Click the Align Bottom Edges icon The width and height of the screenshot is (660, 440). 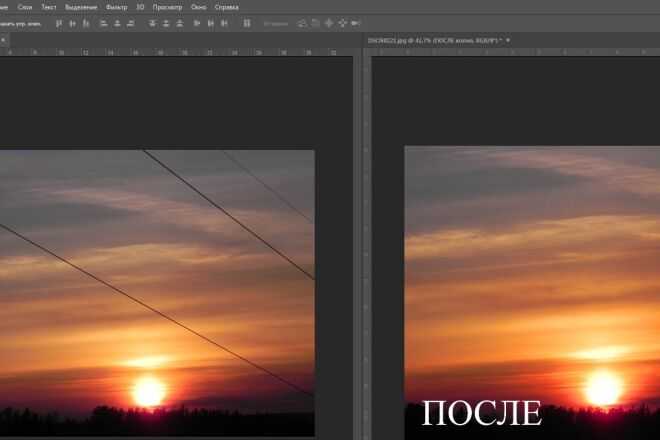pyautogui.click(x=86, y=24)
